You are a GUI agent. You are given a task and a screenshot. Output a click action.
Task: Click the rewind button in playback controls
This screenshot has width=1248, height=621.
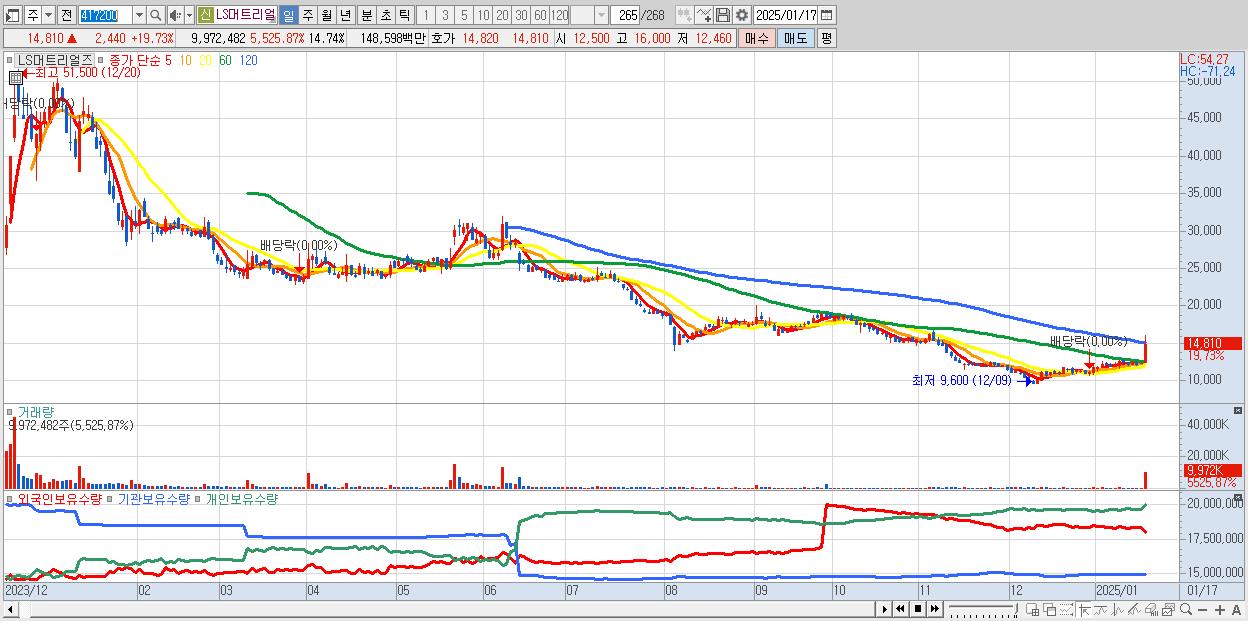click(900, 609)
